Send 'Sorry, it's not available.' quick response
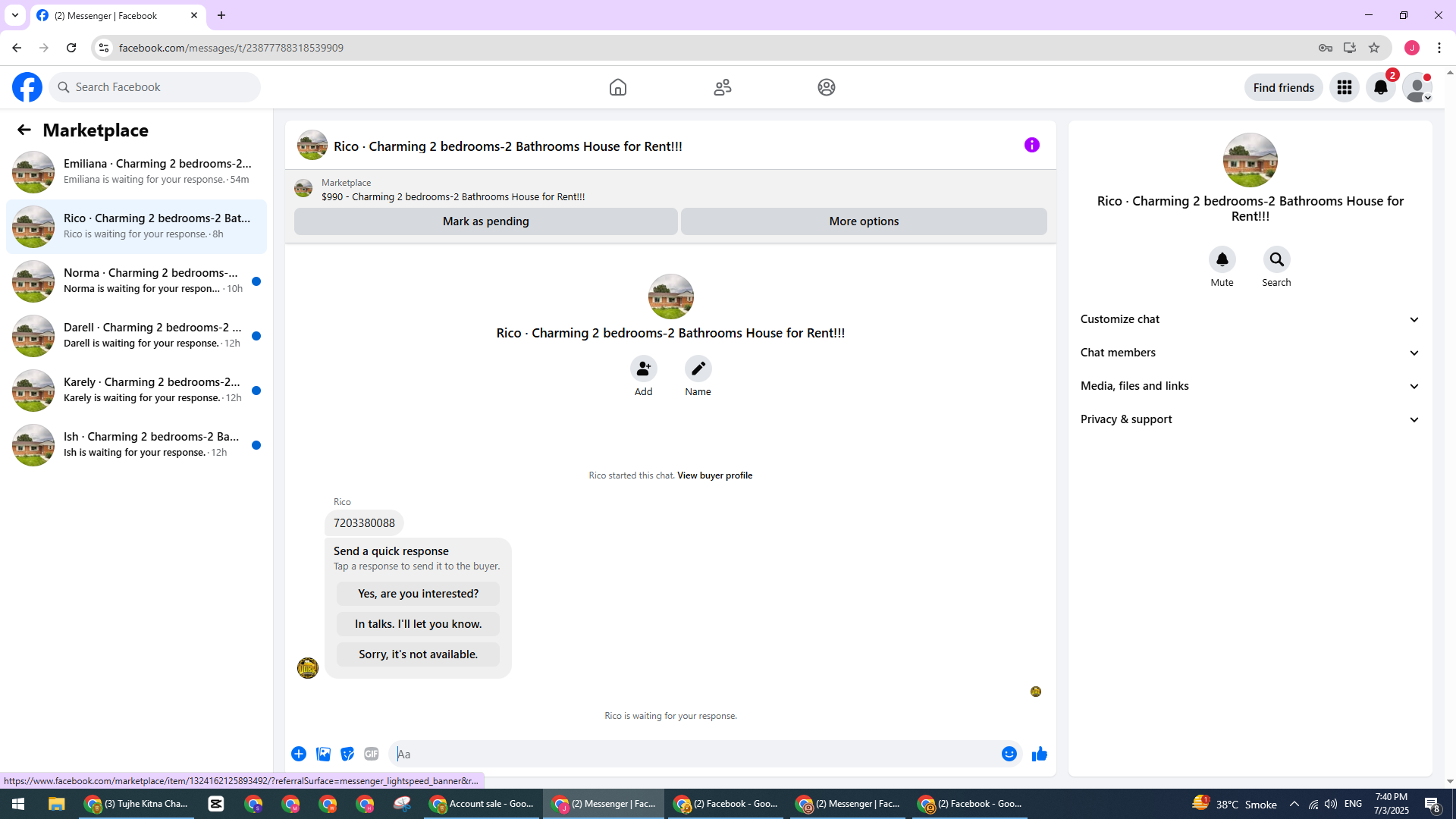Screen dimensions: 1456x819 (418, 654)
